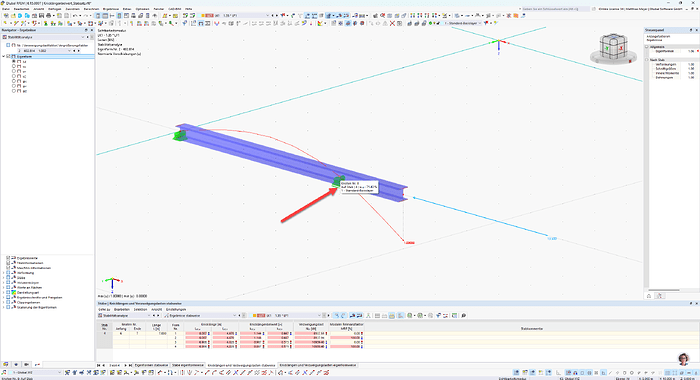Click the Werte an Flächen tree item
The image size is (700, 380).
point(29,288)
